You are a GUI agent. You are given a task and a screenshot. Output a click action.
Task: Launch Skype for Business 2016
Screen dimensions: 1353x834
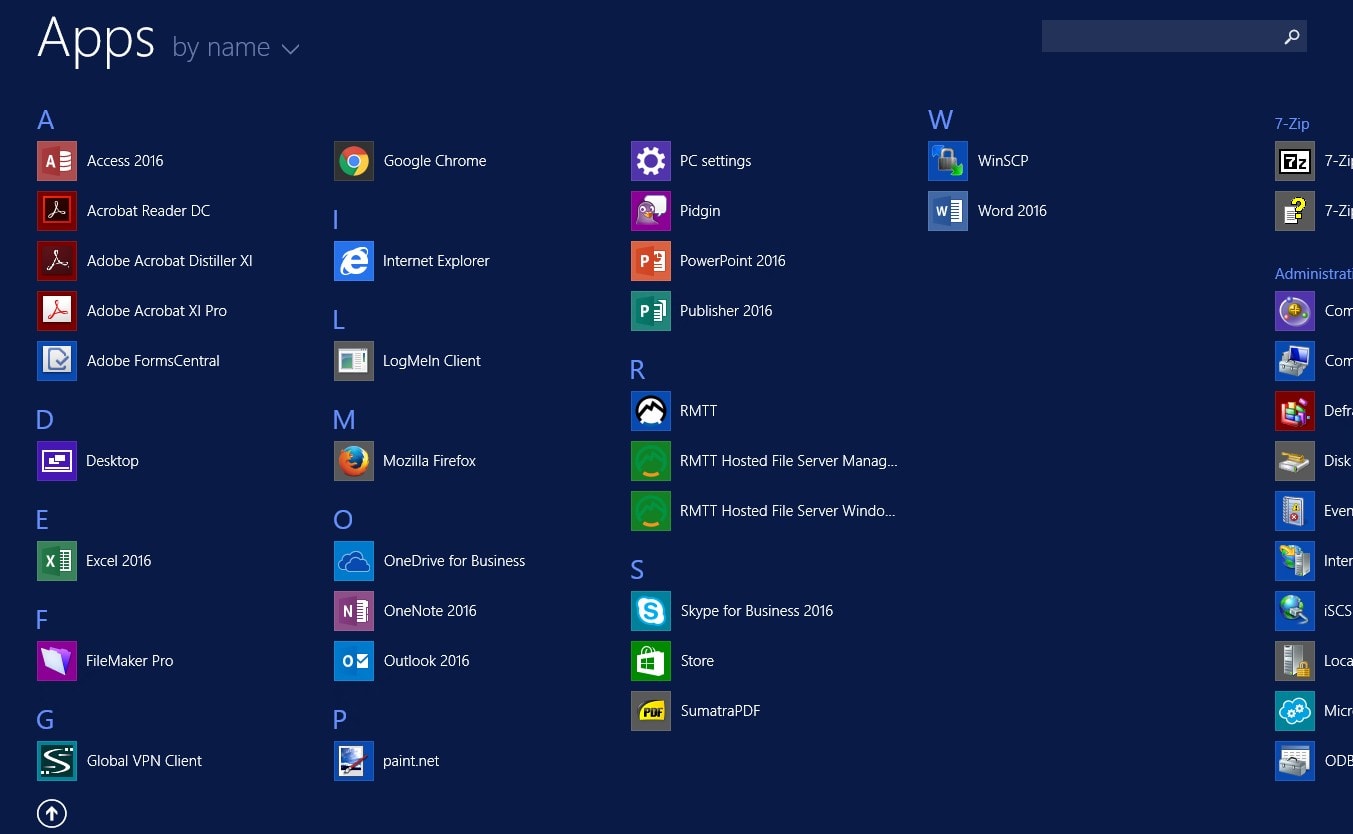click(732, 611)
